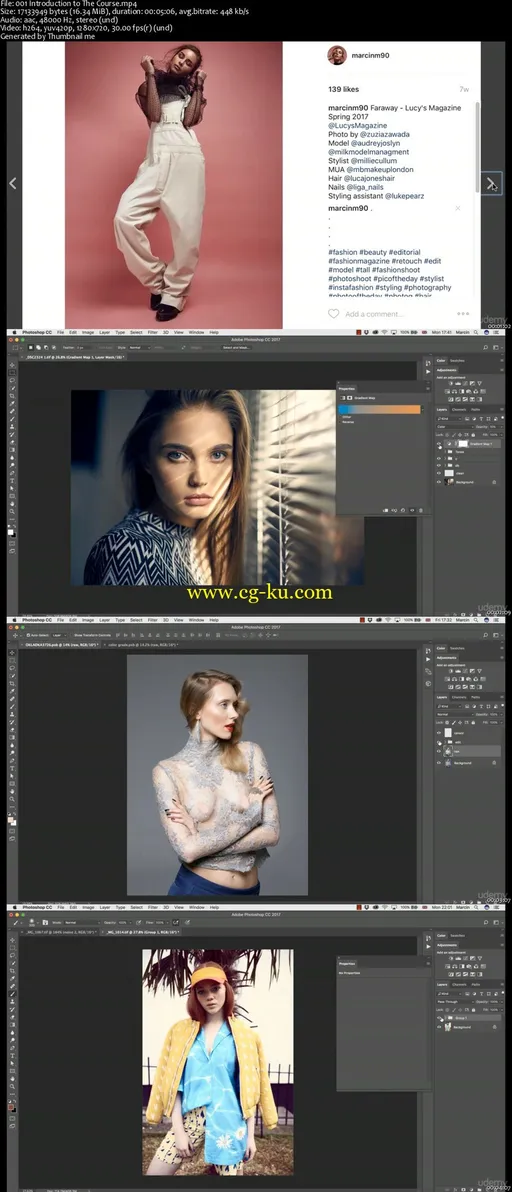Select the Marquee tool in yellow-jacket Photoshop window

click(x=12, y=948)
